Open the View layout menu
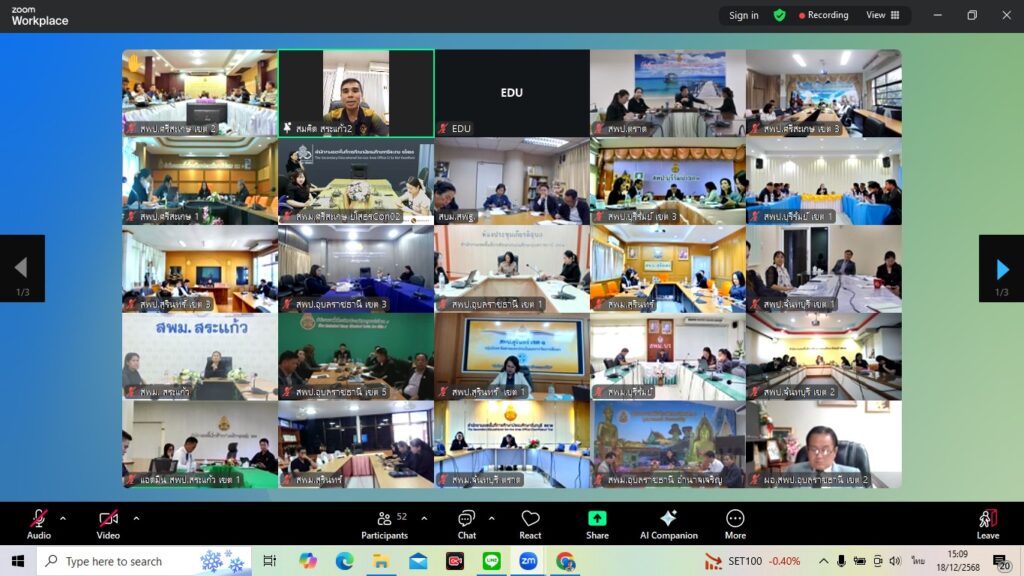Screen dimensions: 1024x576 (882, 15)
